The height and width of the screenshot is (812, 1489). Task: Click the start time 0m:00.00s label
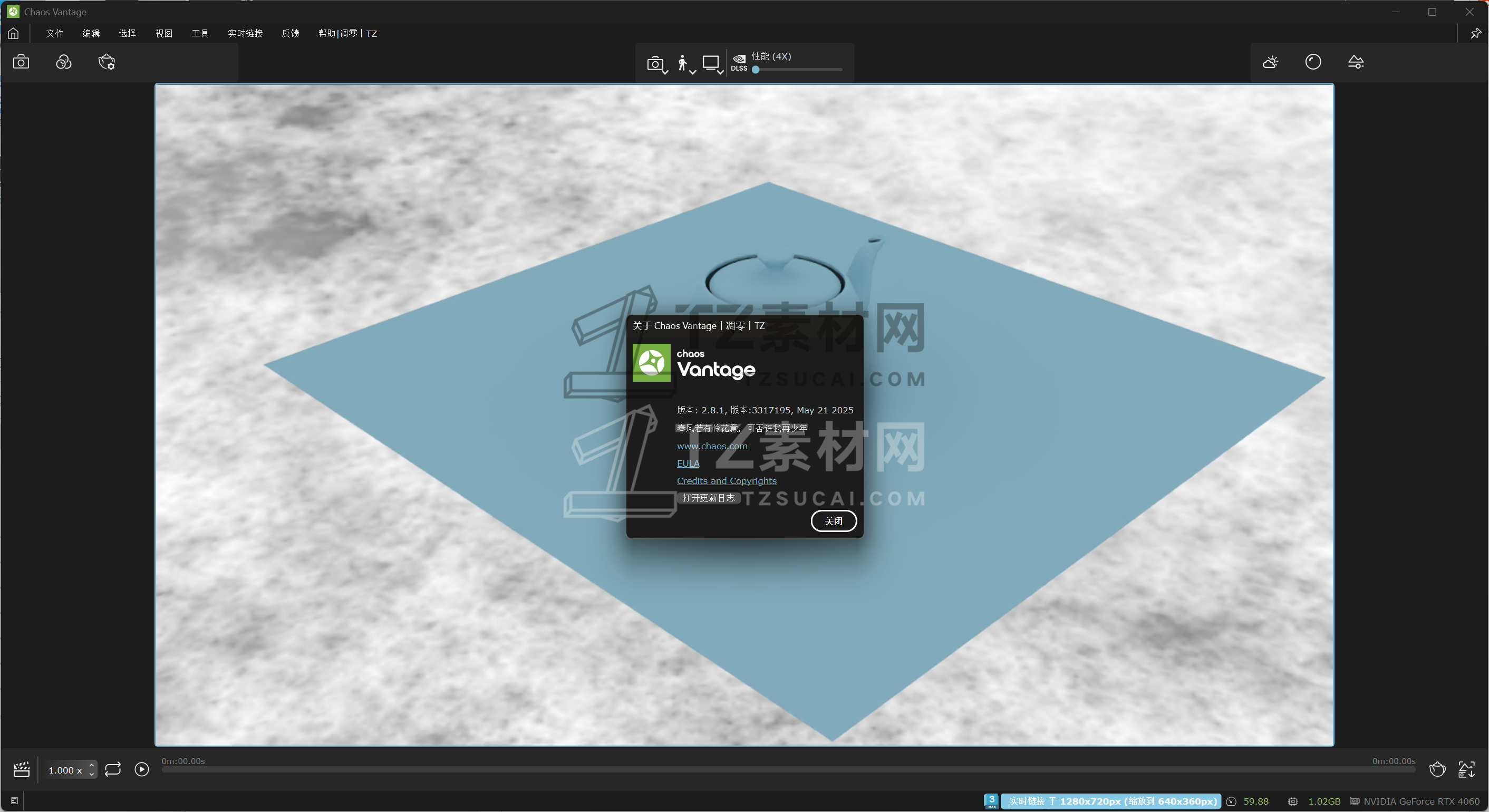point(183,761)
